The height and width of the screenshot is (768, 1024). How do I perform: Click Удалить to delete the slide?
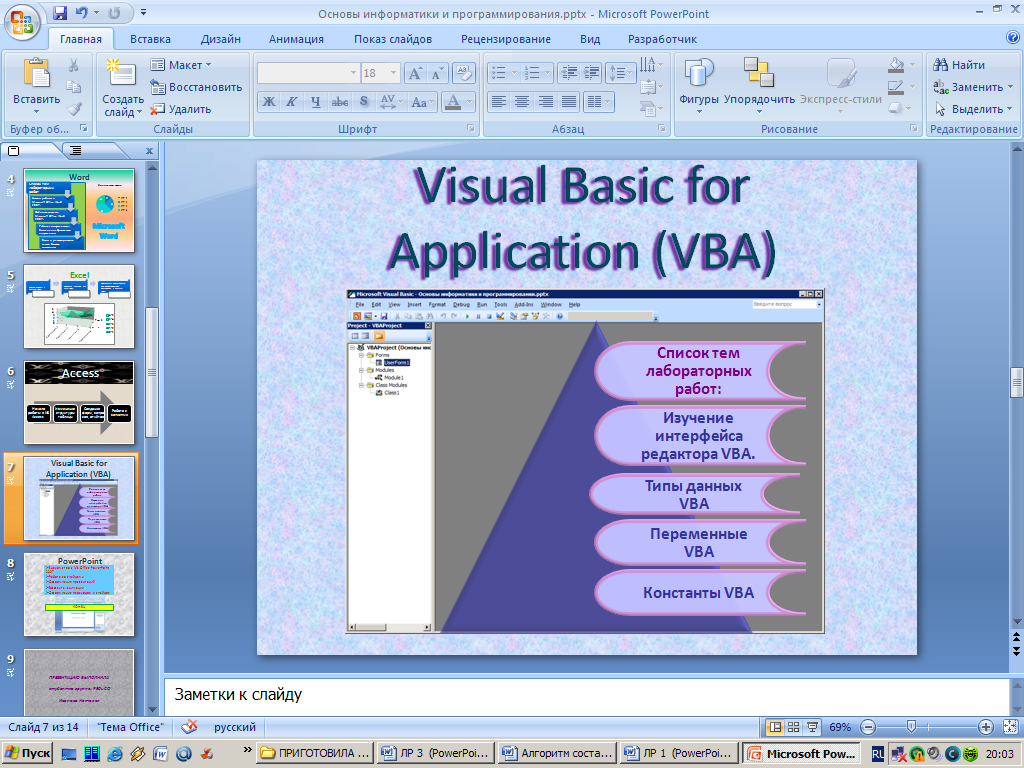pyautogui.click(x=181, y=109)
